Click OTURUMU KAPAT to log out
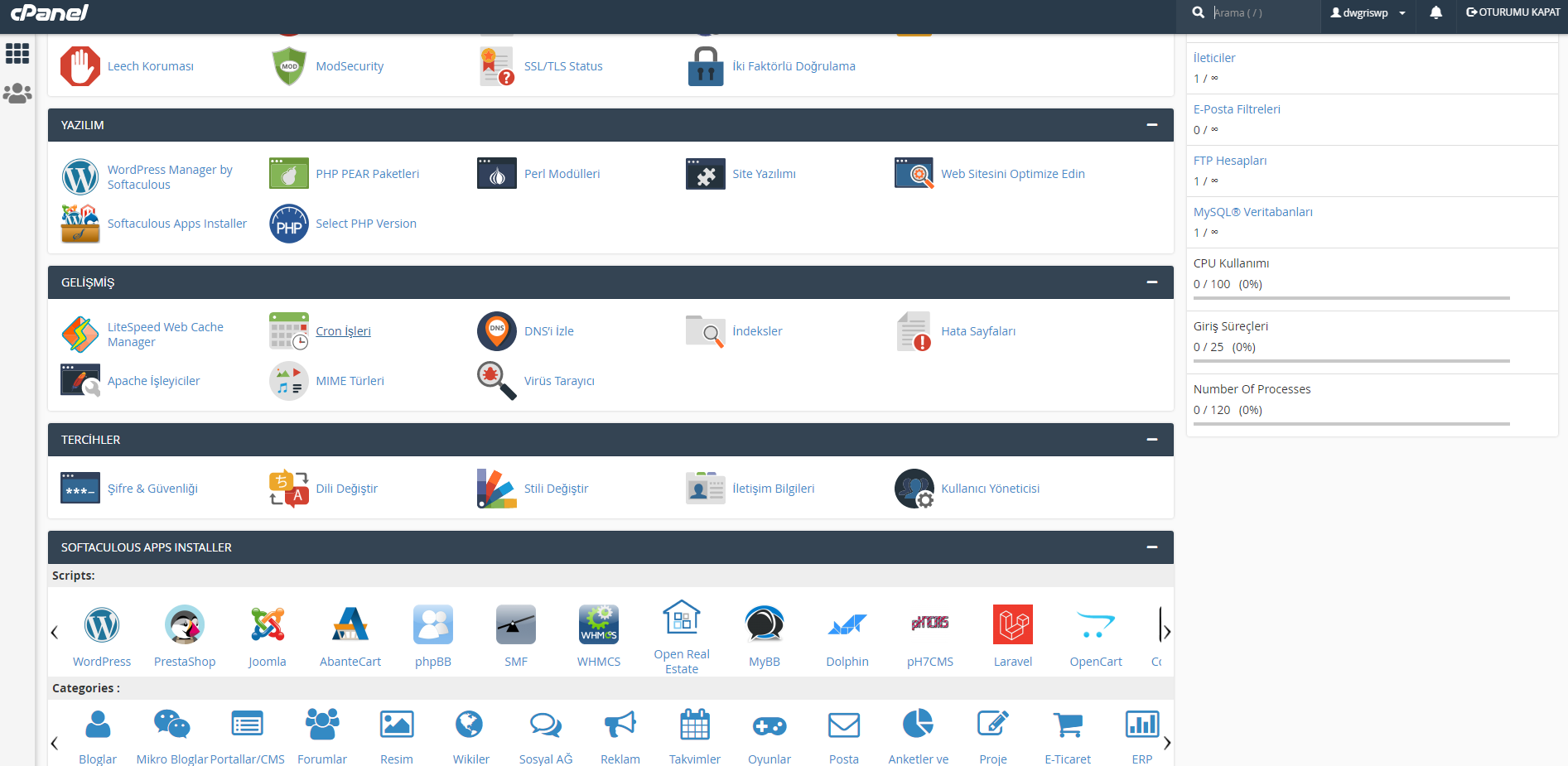This screenshot has height=766, width=1568. click(1513, 12)
